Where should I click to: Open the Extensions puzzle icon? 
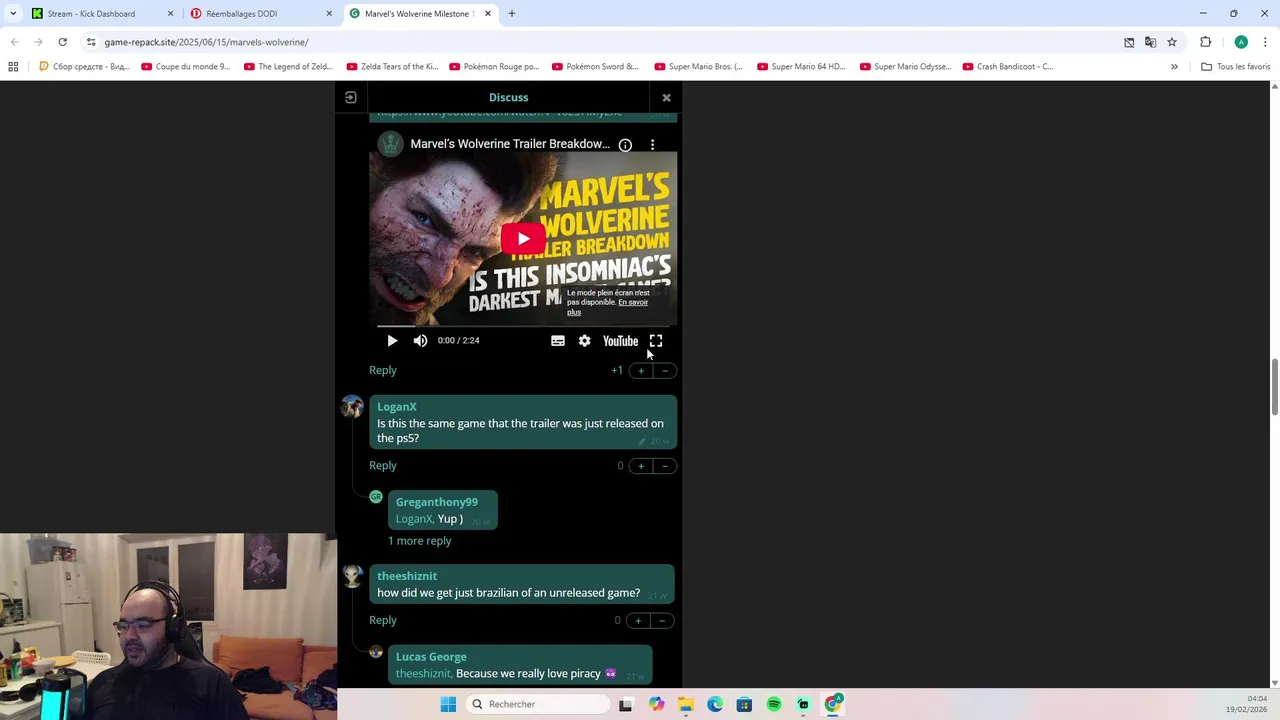[x=1205, y=42]
